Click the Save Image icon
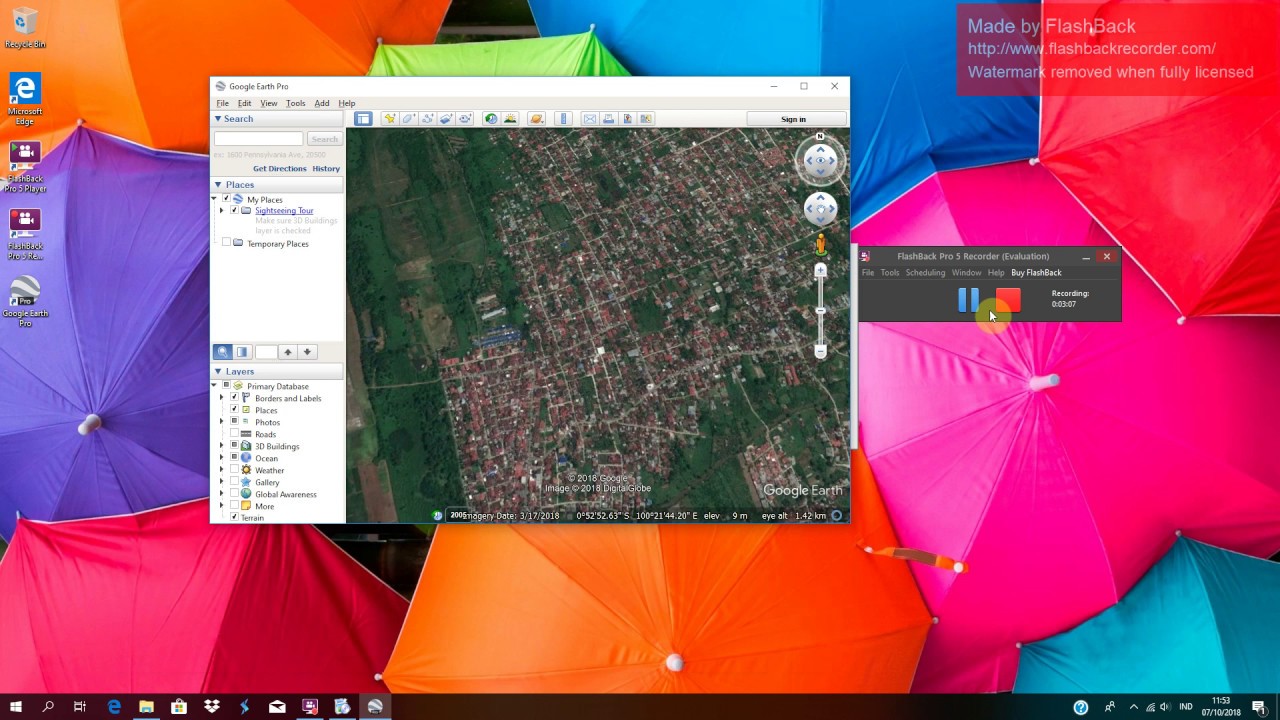The width and height of the screenshot is (1280, 720). coord(627,119)
